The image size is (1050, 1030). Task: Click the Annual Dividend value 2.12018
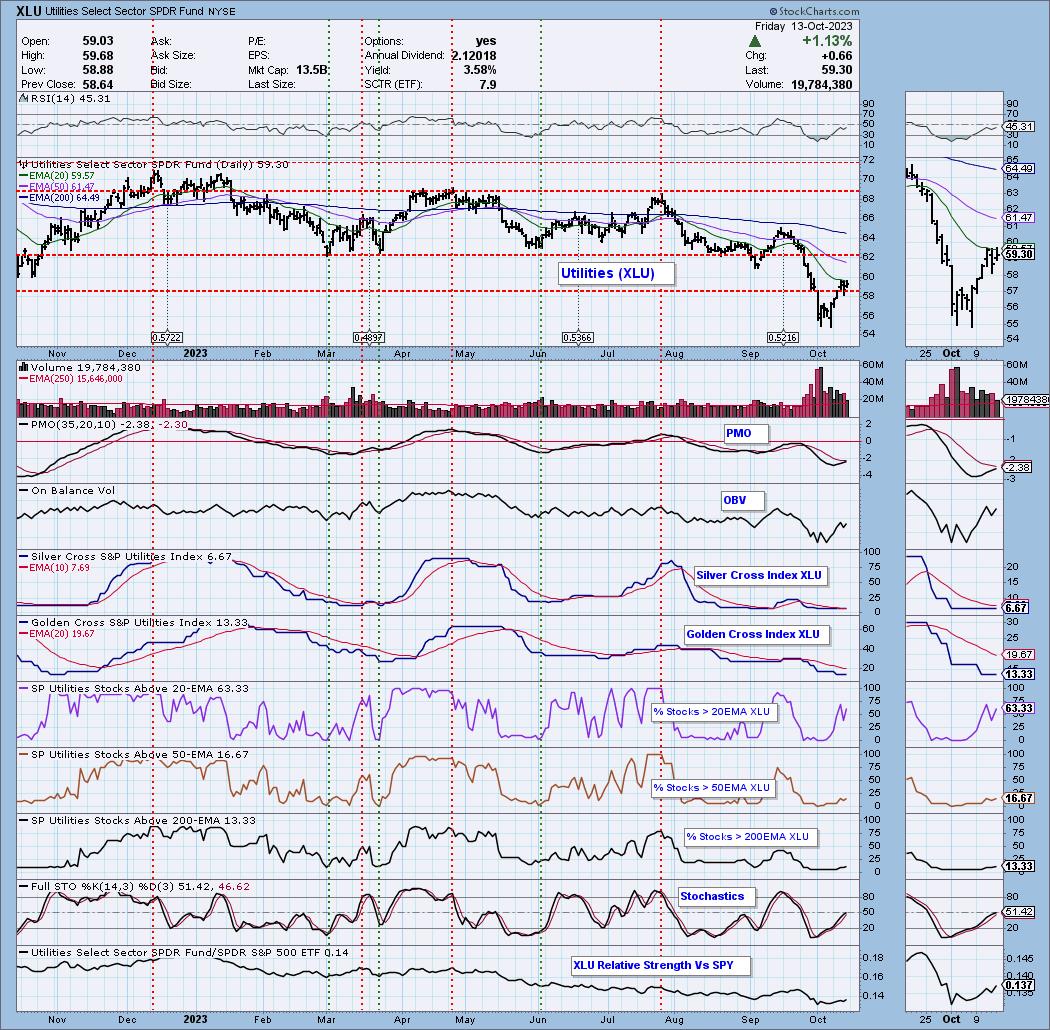tap(474, 56)
